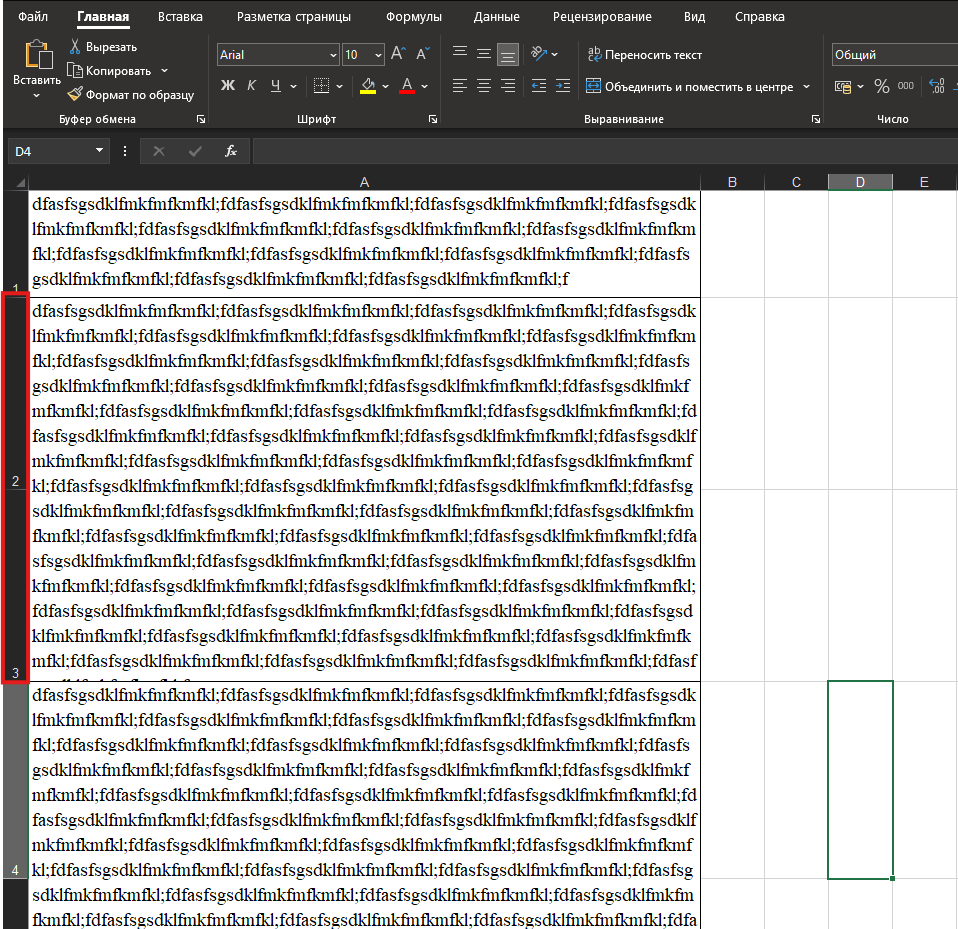The width and height of the screenshot is (958, 929).
Task: Select column B header
Action: 732,182
